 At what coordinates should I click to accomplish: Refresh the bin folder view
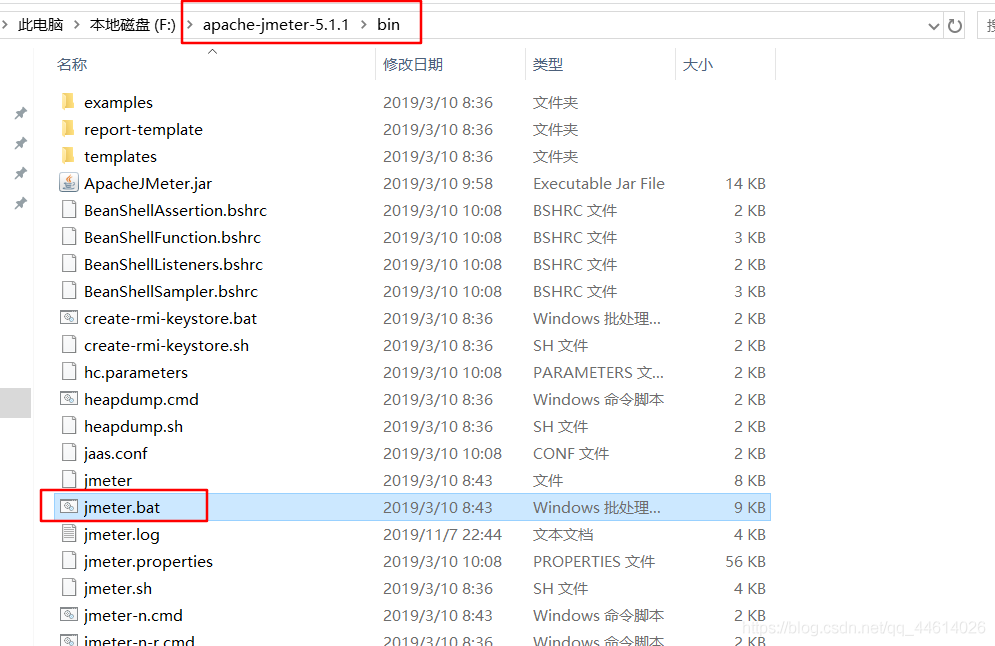click(954, 26)
